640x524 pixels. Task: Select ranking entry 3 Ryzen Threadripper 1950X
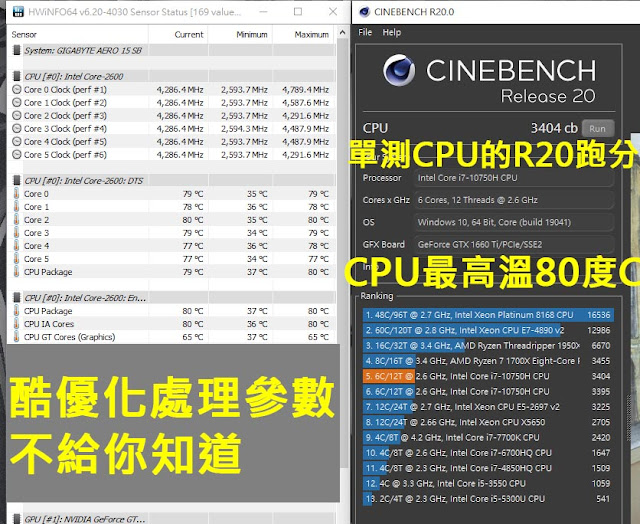pyautogui.click(x=488, y=346)
